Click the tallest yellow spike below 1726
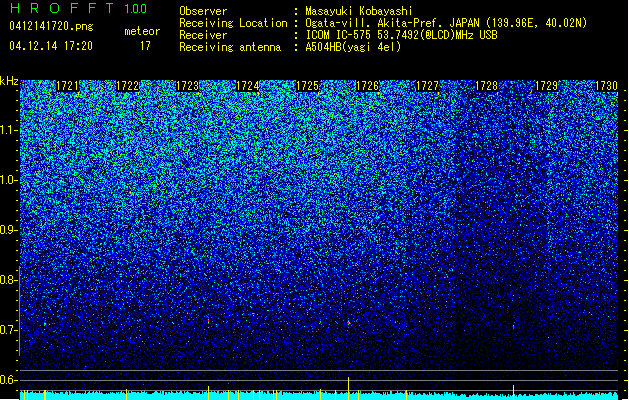The image size is (629, 400). coord(348,388)
